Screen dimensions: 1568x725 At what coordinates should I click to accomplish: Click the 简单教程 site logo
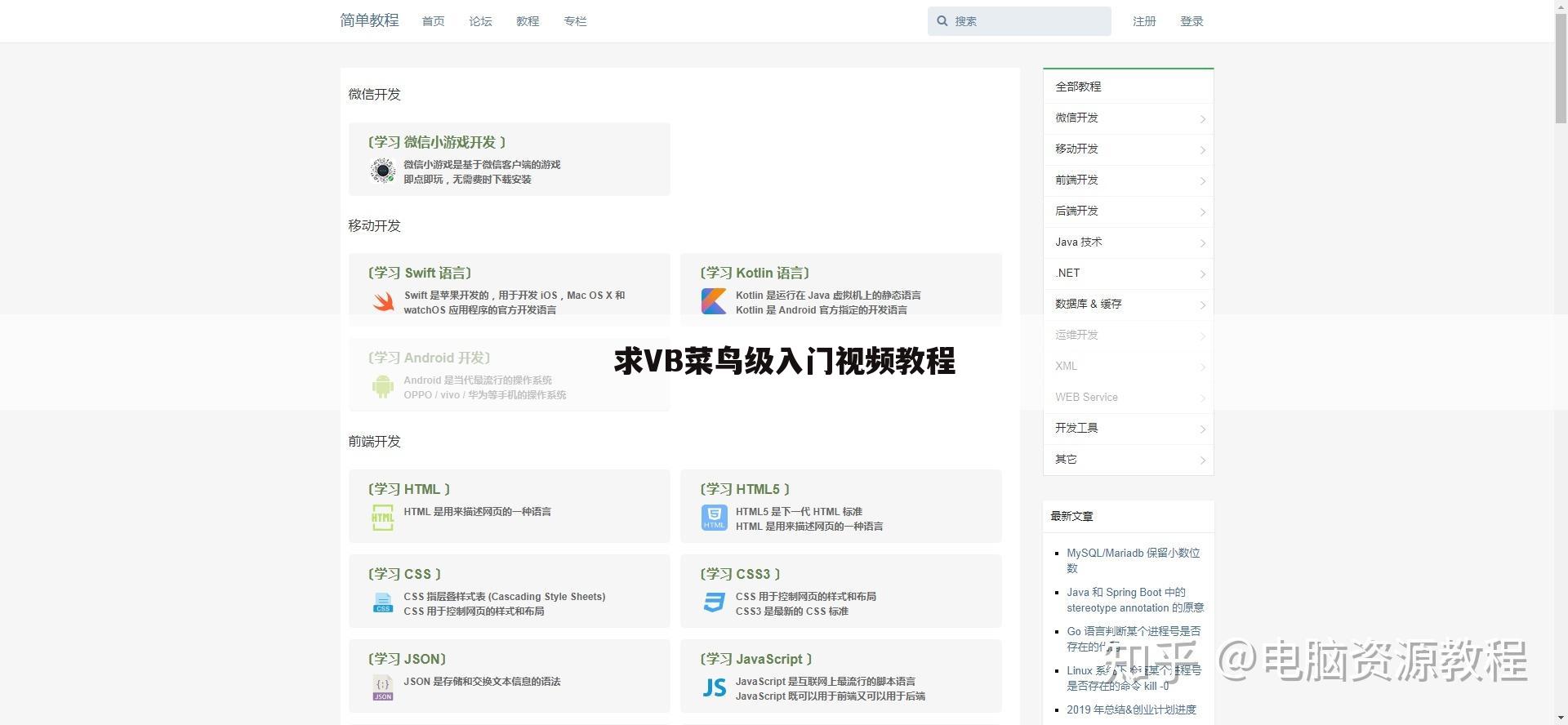(x=369, y=20)
